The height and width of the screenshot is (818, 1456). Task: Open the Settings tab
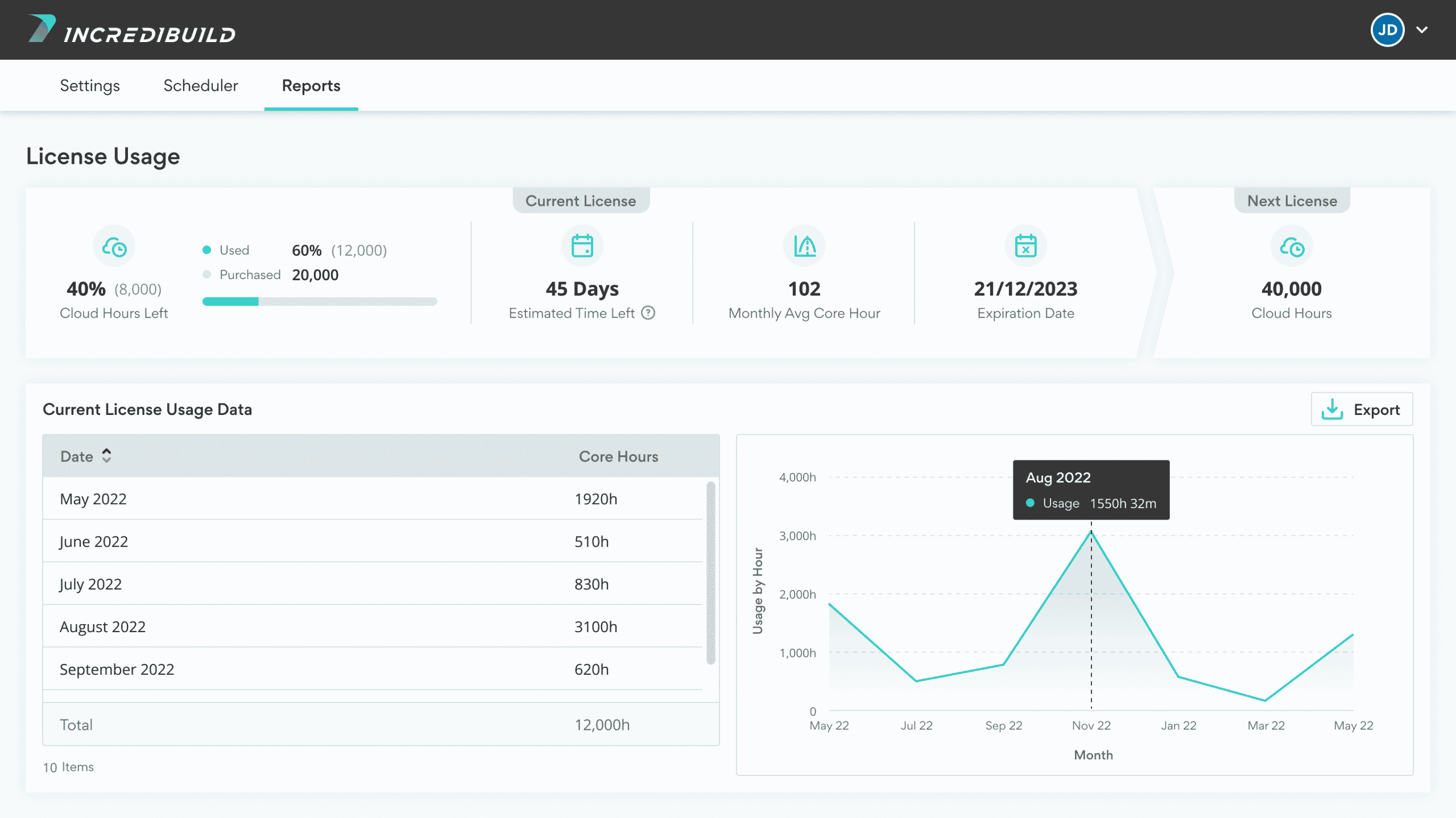[x=90, y=86]
